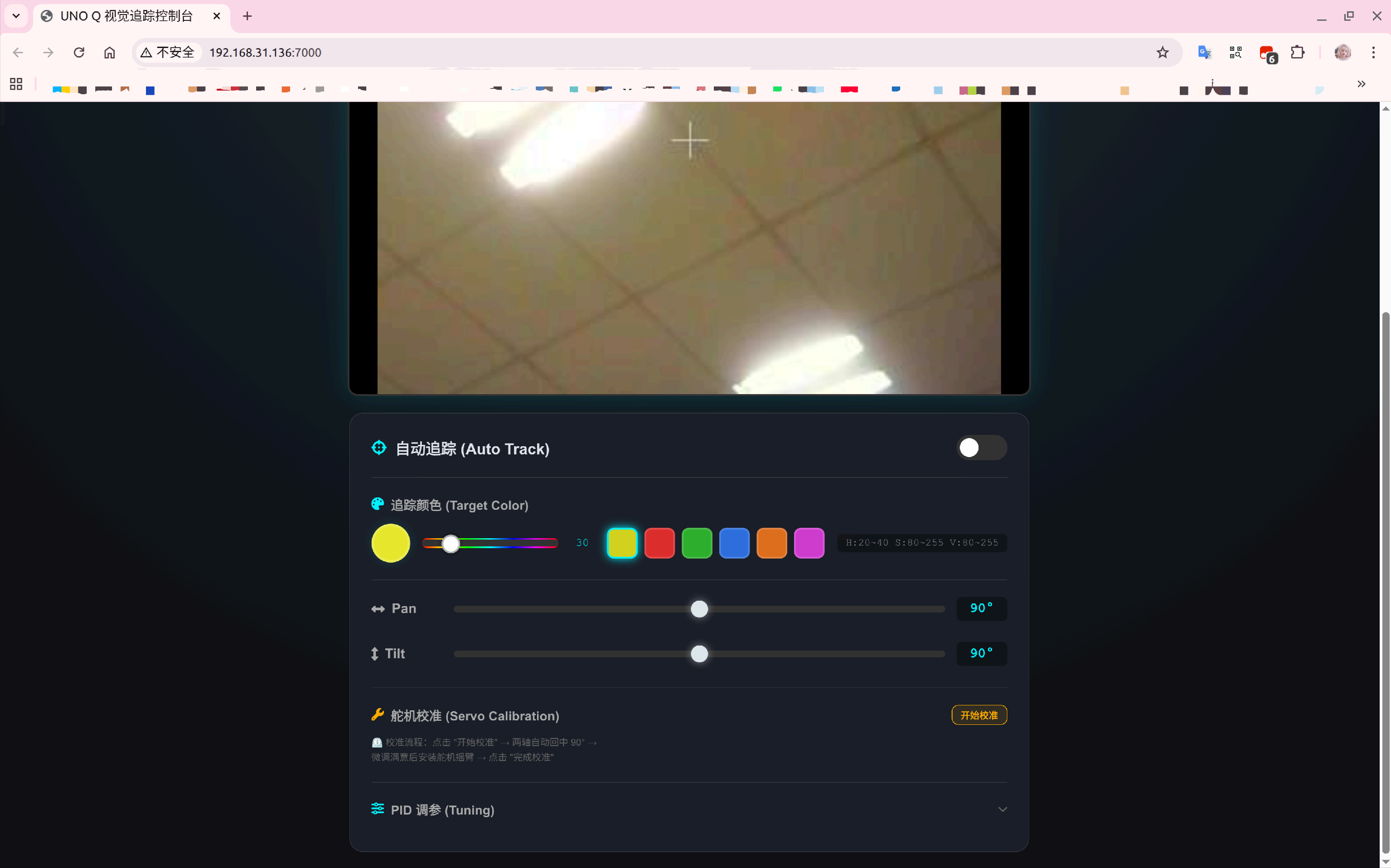The image size is (1391, 868).
Task: Click the Tilt 90° value box
Action: click(982, 654)
